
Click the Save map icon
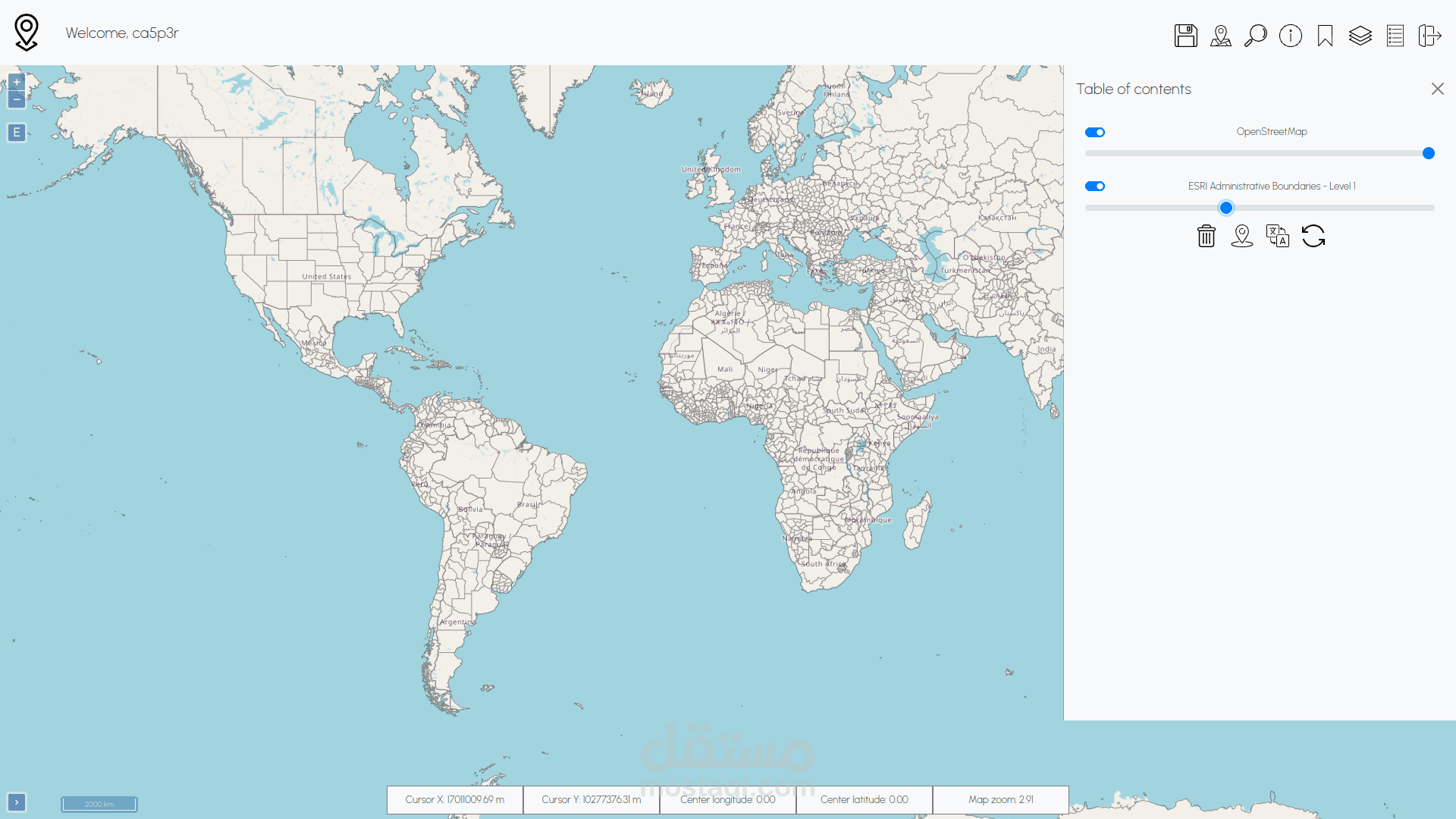coord(1186,36)
